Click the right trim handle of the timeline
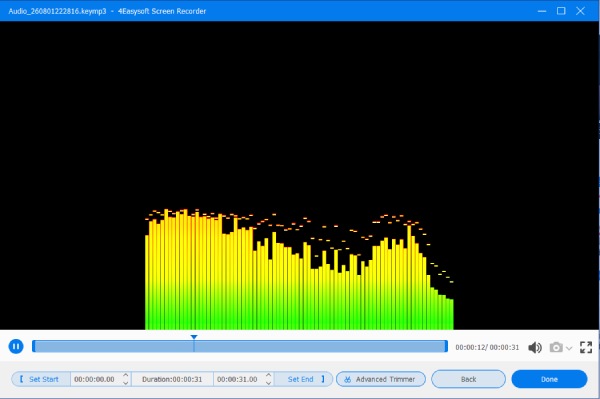Image resolution: width=600 pixels, height=399 pixels. coord(446,347)
